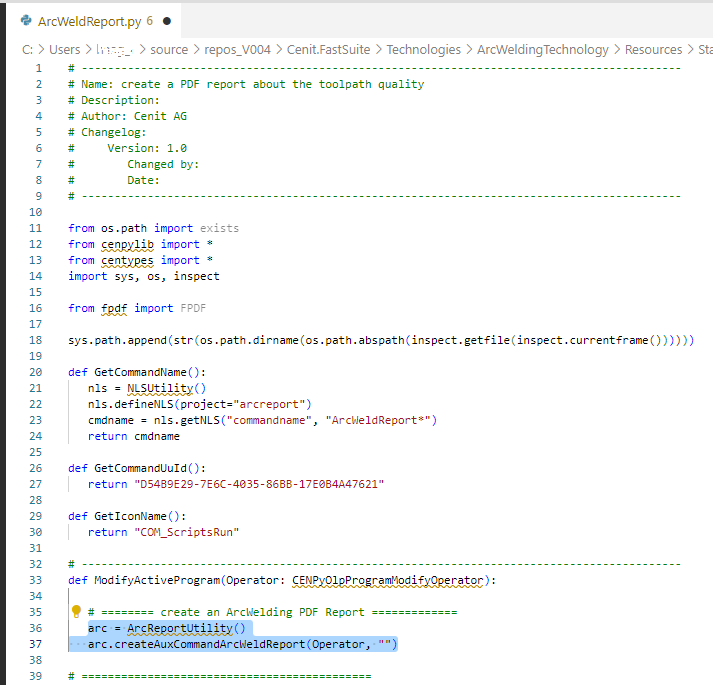Click line number 20 in the gutter
Viewport: 713px width, 685px height.
pyautogui.click(x=38, y=372)
